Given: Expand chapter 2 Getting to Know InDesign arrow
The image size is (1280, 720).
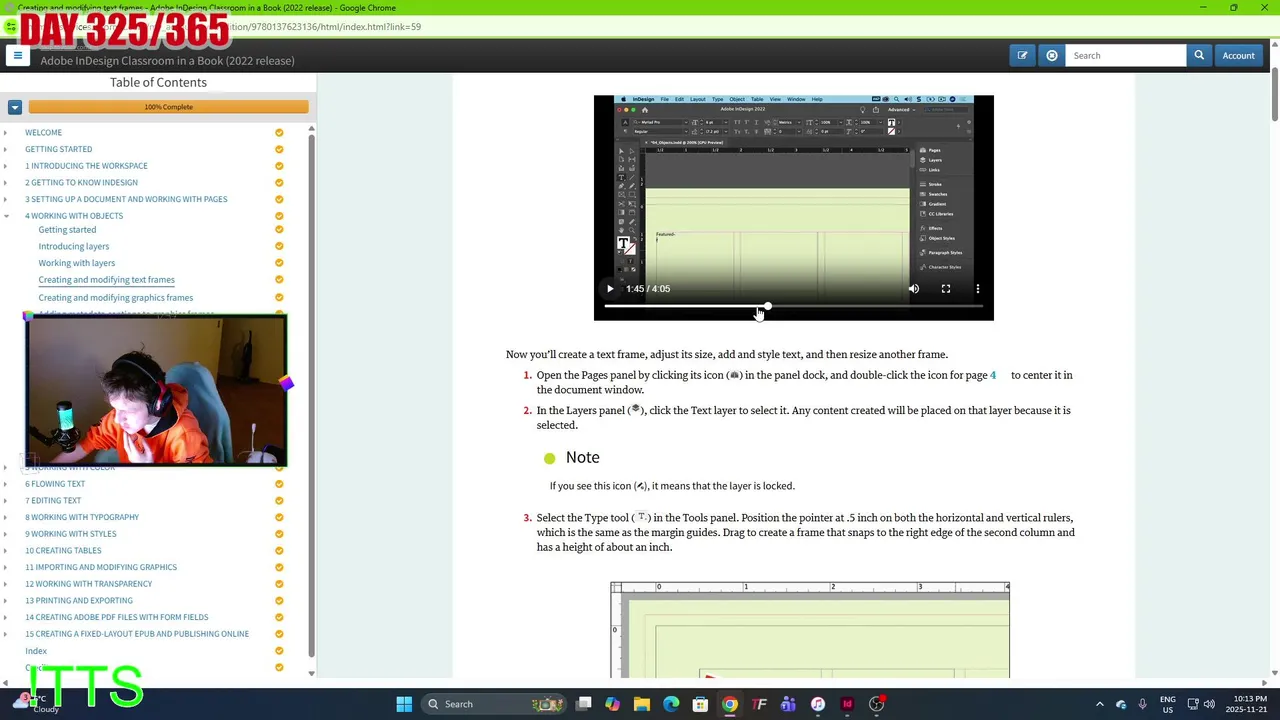Looking at the screenshot, I should pos(5,183).
